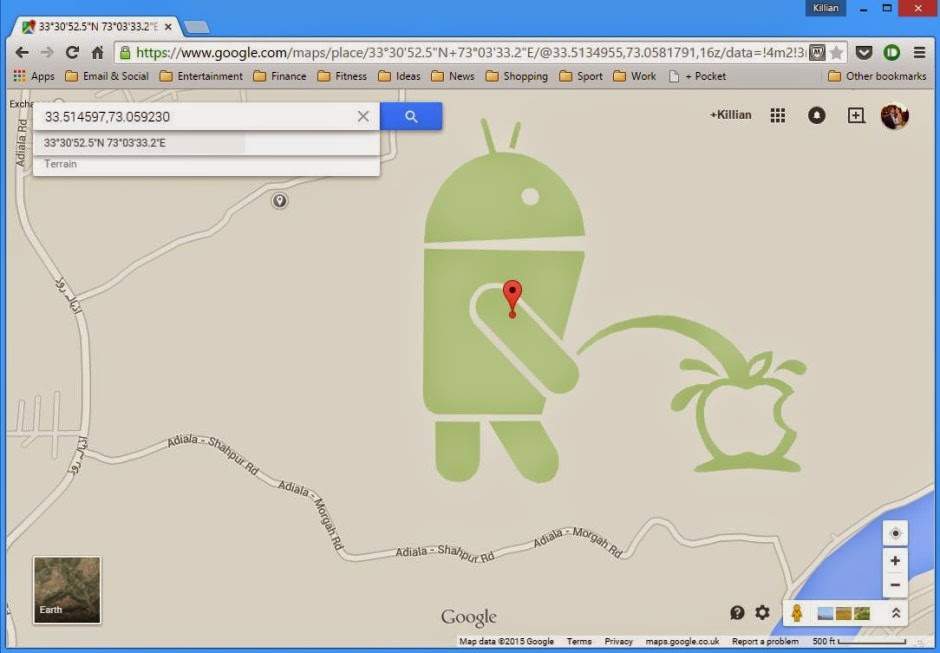940x653 pixels.
Task: Select the 33°30'52.5"N 73°03'33.2"E suggestion
Action: click(206, 143)
